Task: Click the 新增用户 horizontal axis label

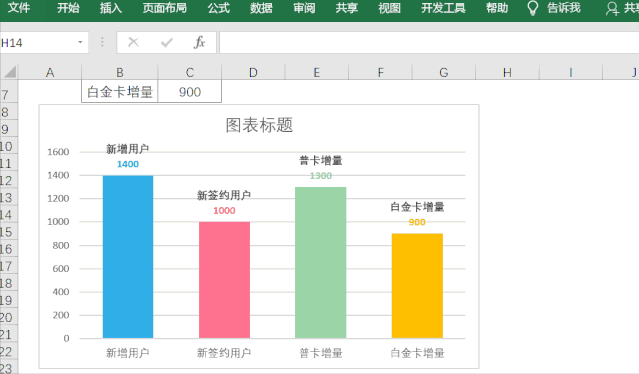Action: pos(128,353)
